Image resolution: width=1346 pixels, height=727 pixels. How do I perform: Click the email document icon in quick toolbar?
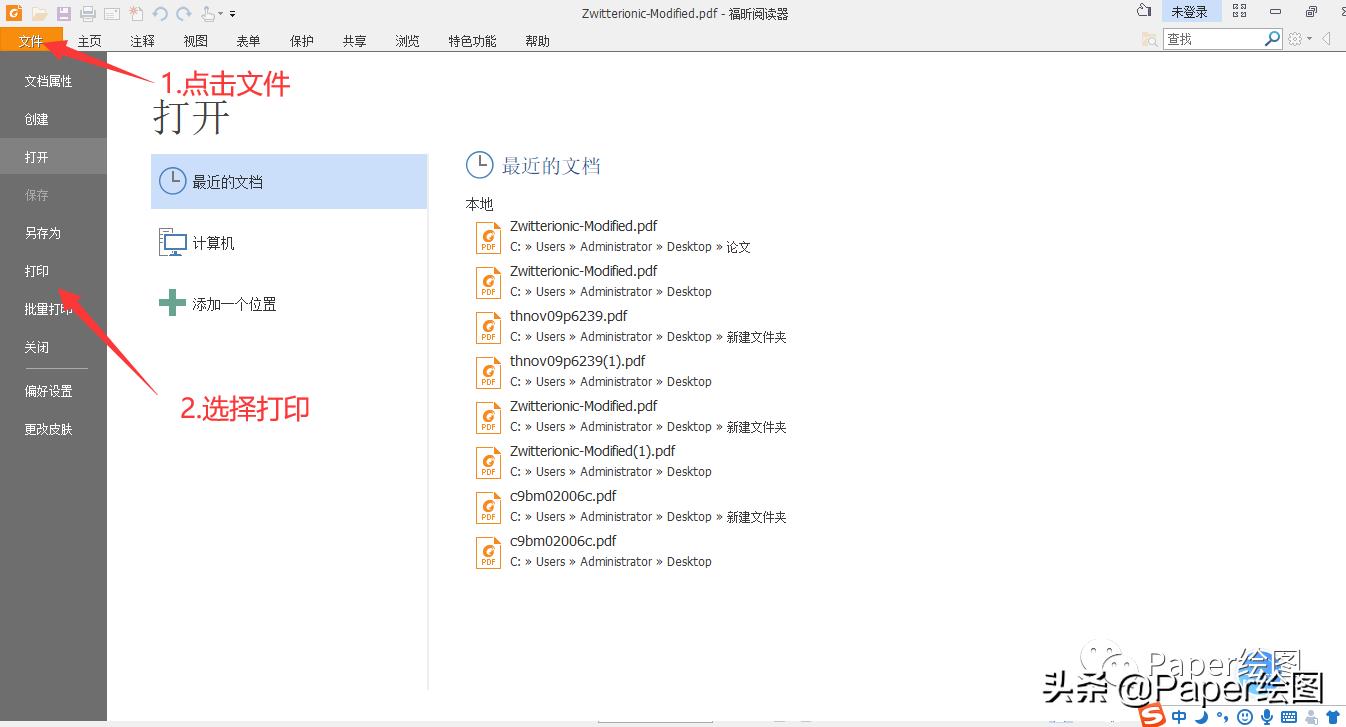110,12
